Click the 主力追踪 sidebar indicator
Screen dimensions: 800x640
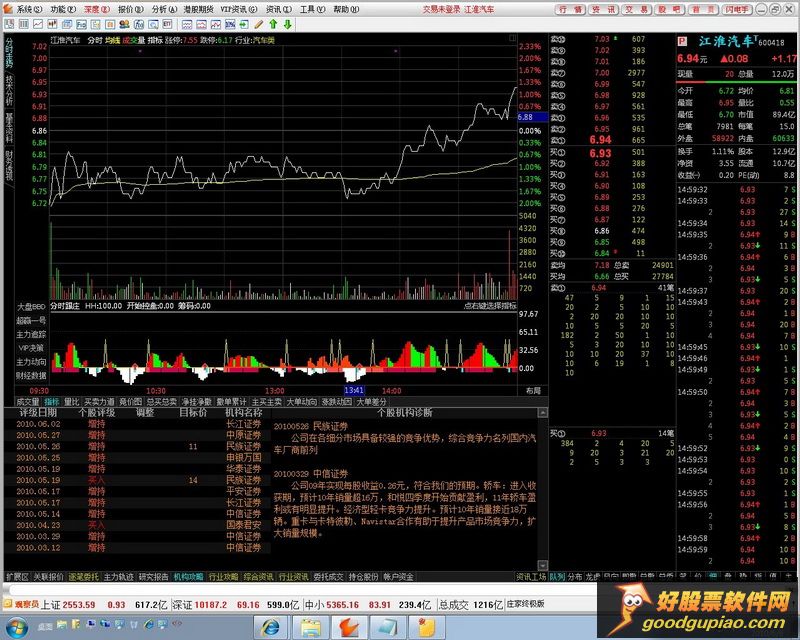(31, 334)
